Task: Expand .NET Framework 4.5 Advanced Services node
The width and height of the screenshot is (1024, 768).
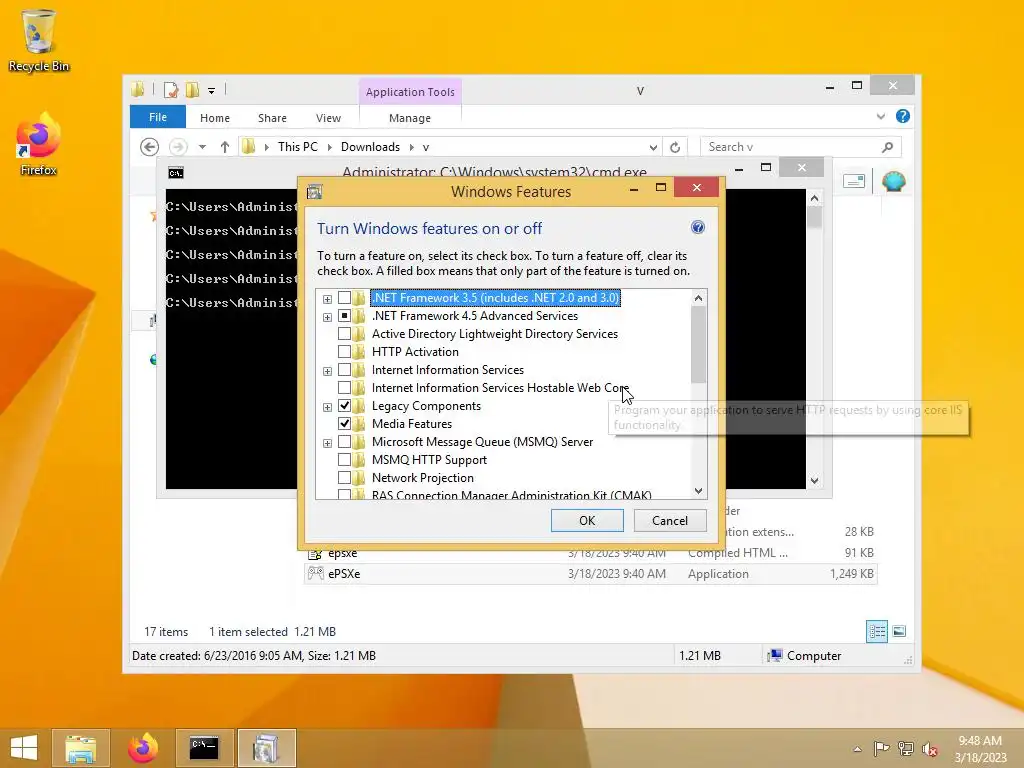Action: 327,317
